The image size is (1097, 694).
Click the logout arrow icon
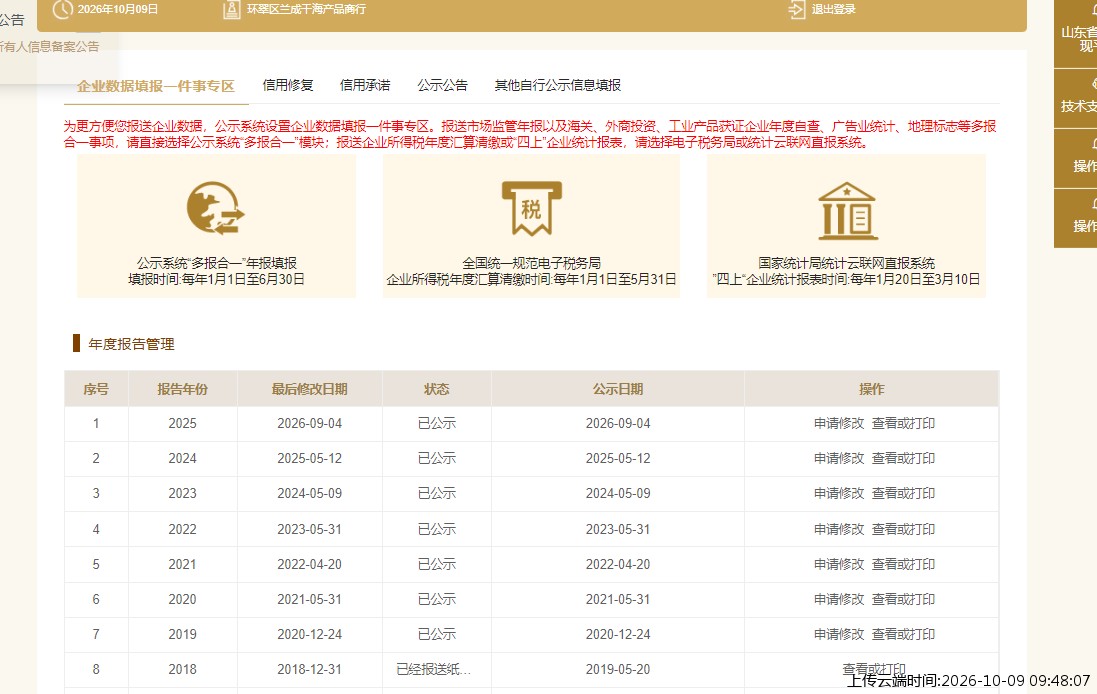coord(797,10)
